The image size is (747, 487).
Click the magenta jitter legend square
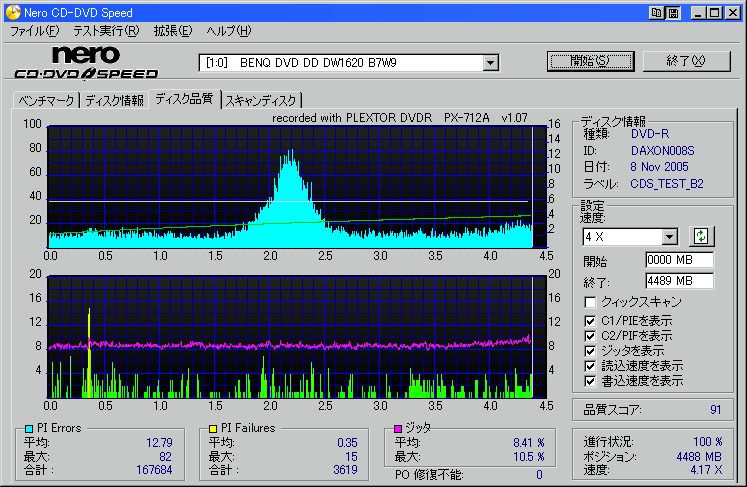point(397,429)
